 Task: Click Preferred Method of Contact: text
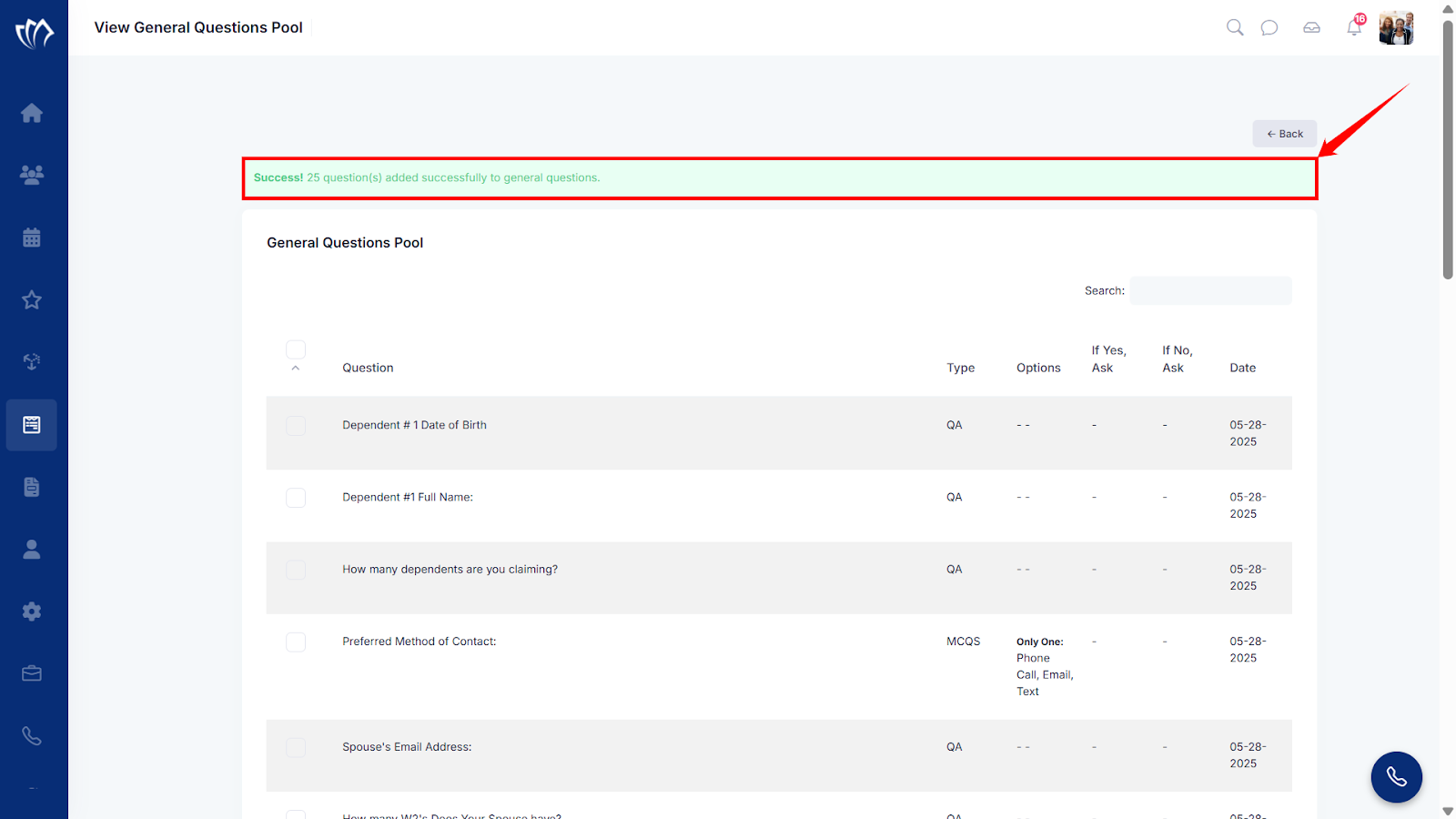click(420, 642)
